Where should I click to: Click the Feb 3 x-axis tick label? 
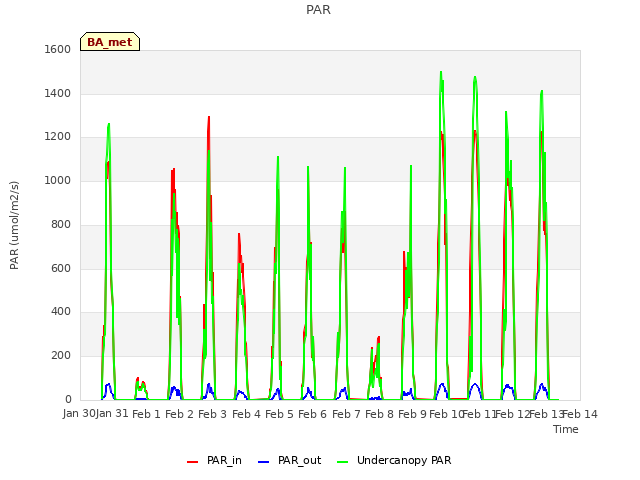[212, 414]
